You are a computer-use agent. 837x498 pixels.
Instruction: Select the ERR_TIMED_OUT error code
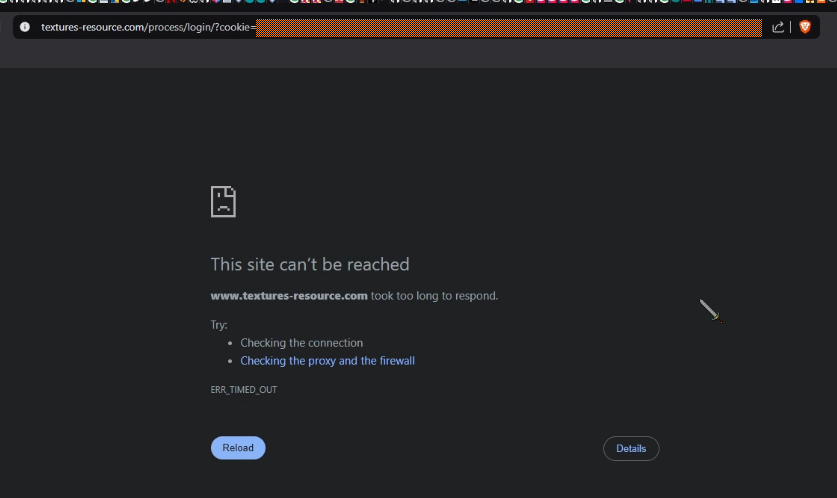[x=243, y=390]
